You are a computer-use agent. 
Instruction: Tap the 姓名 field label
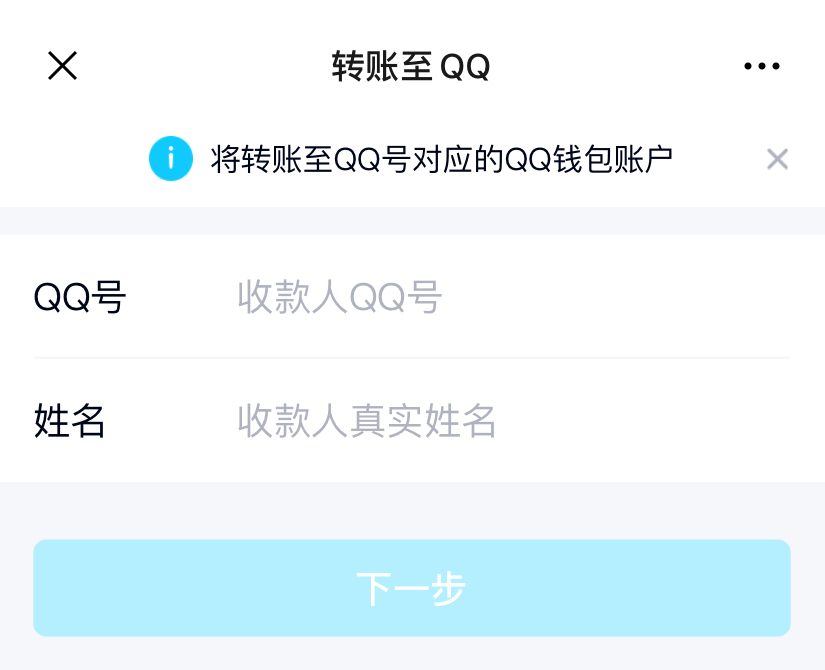68,420
